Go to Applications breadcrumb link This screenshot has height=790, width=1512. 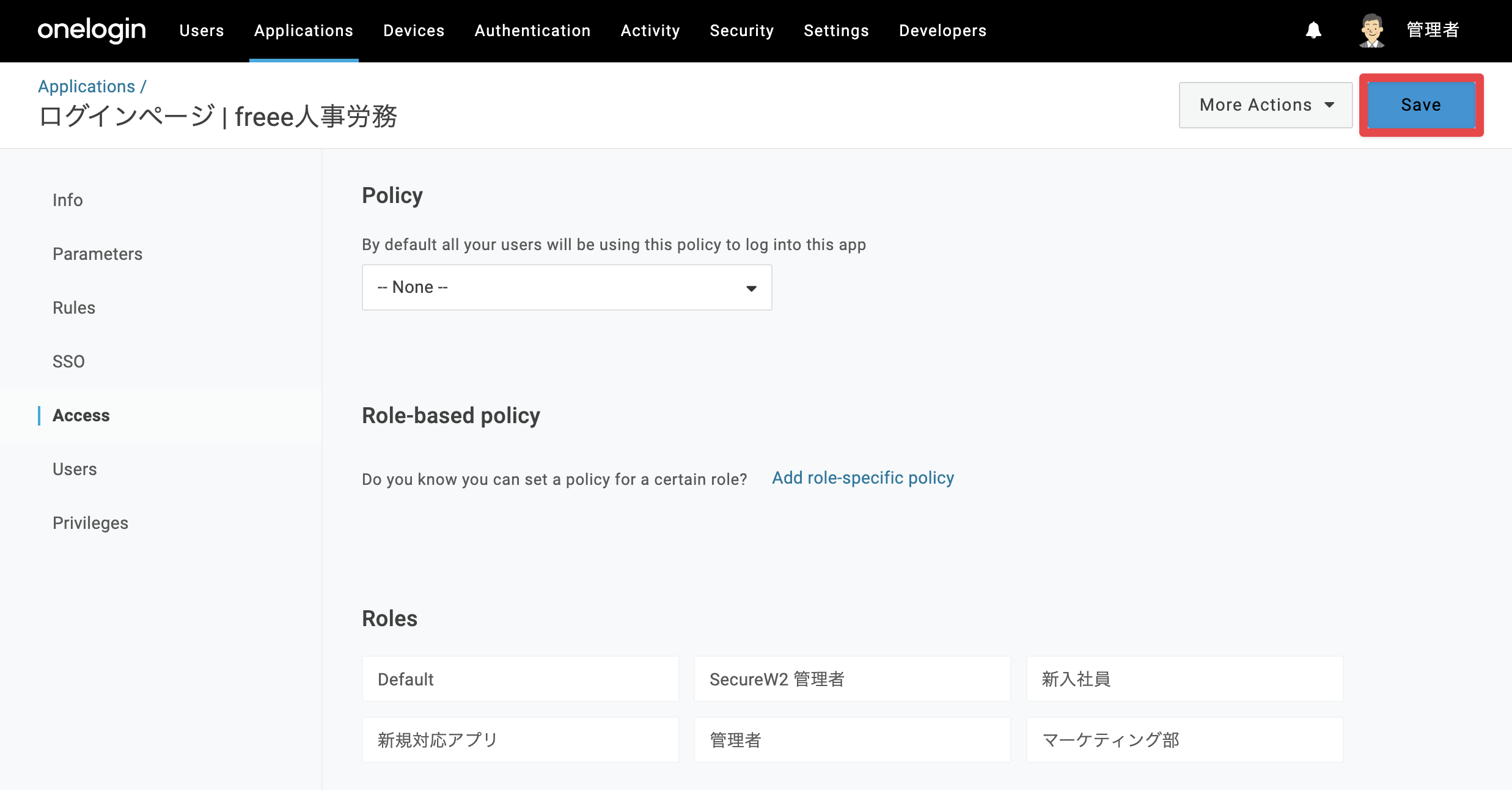[x=86, y=86]
